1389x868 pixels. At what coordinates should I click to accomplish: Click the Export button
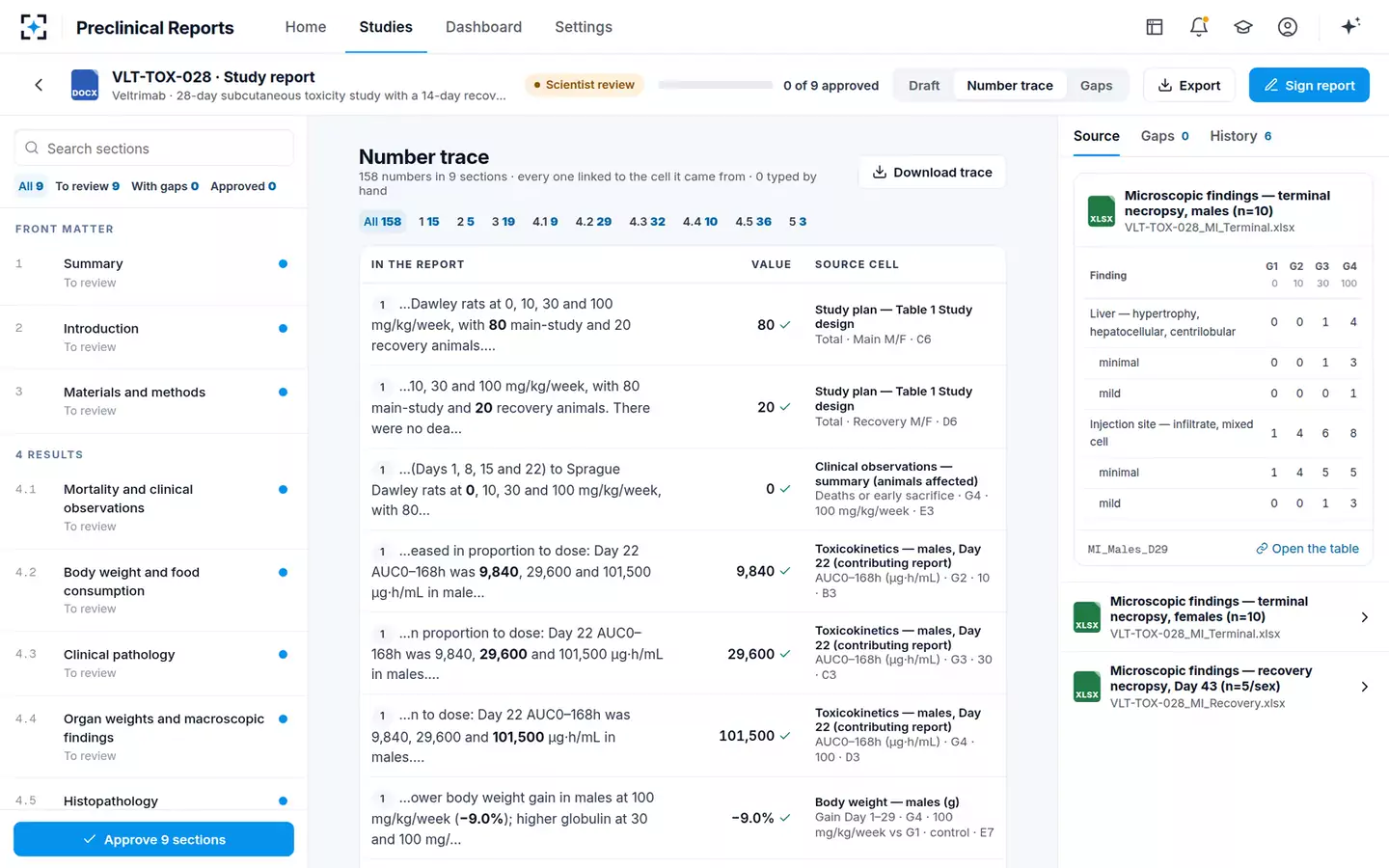(x=1189, y=85)
